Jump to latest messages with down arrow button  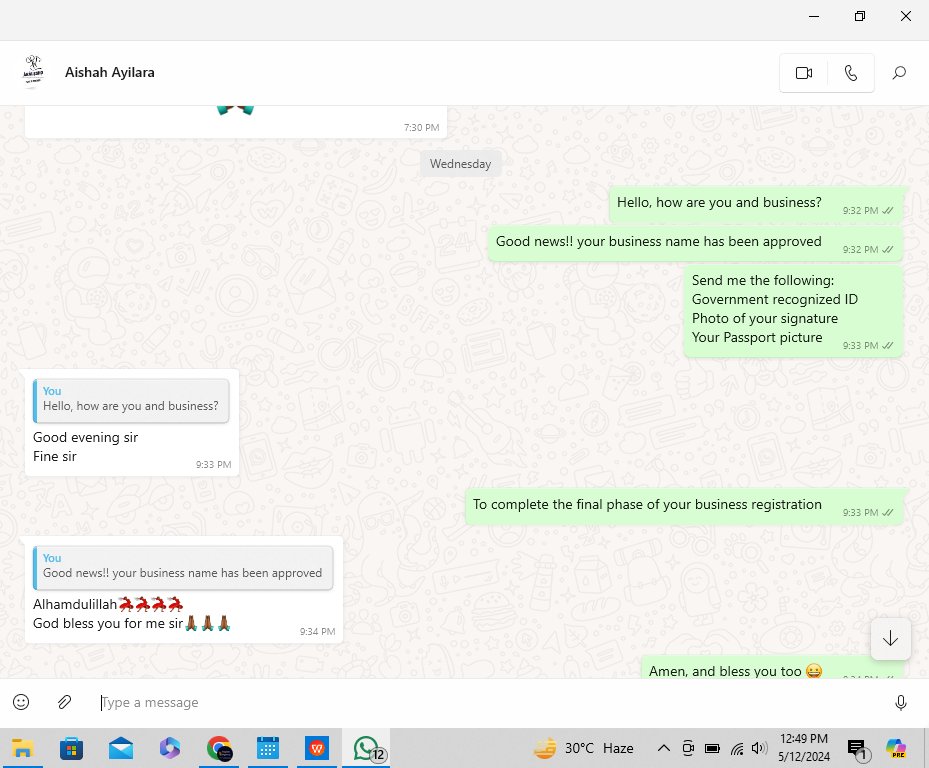(890, 638)
